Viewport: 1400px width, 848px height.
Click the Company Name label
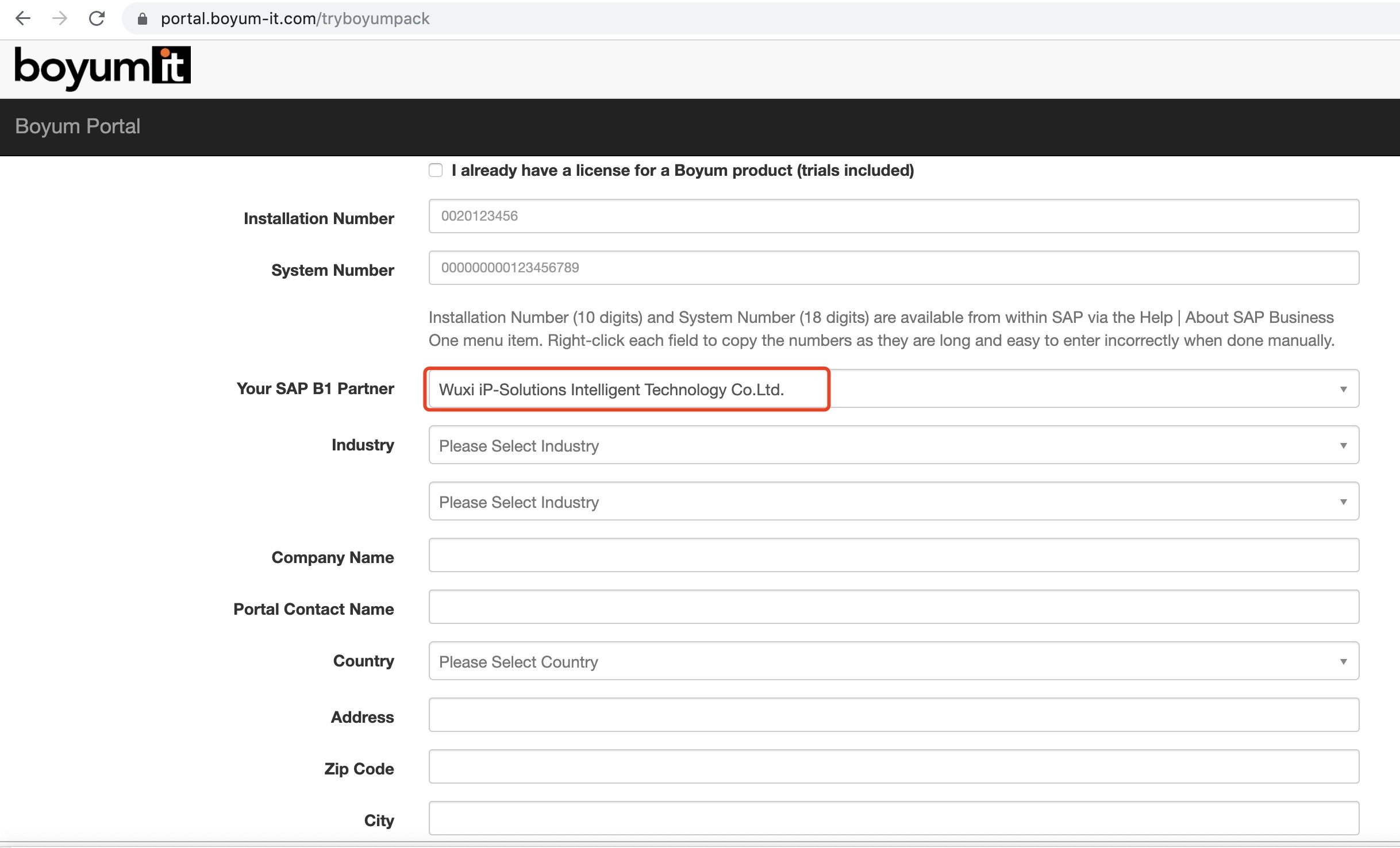pyautogui.click(x=333, y=557)
